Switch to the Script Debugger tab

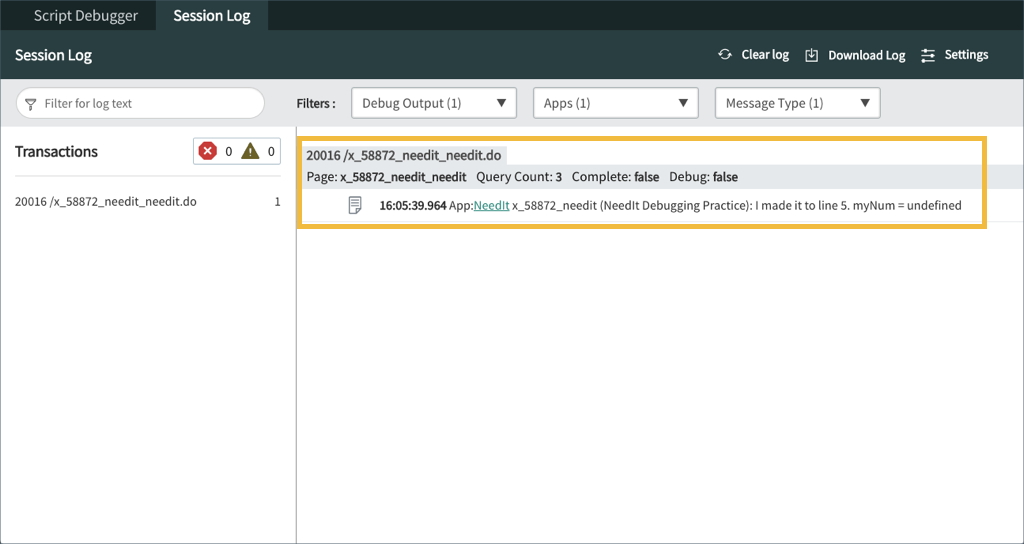[x=86, y=16]
